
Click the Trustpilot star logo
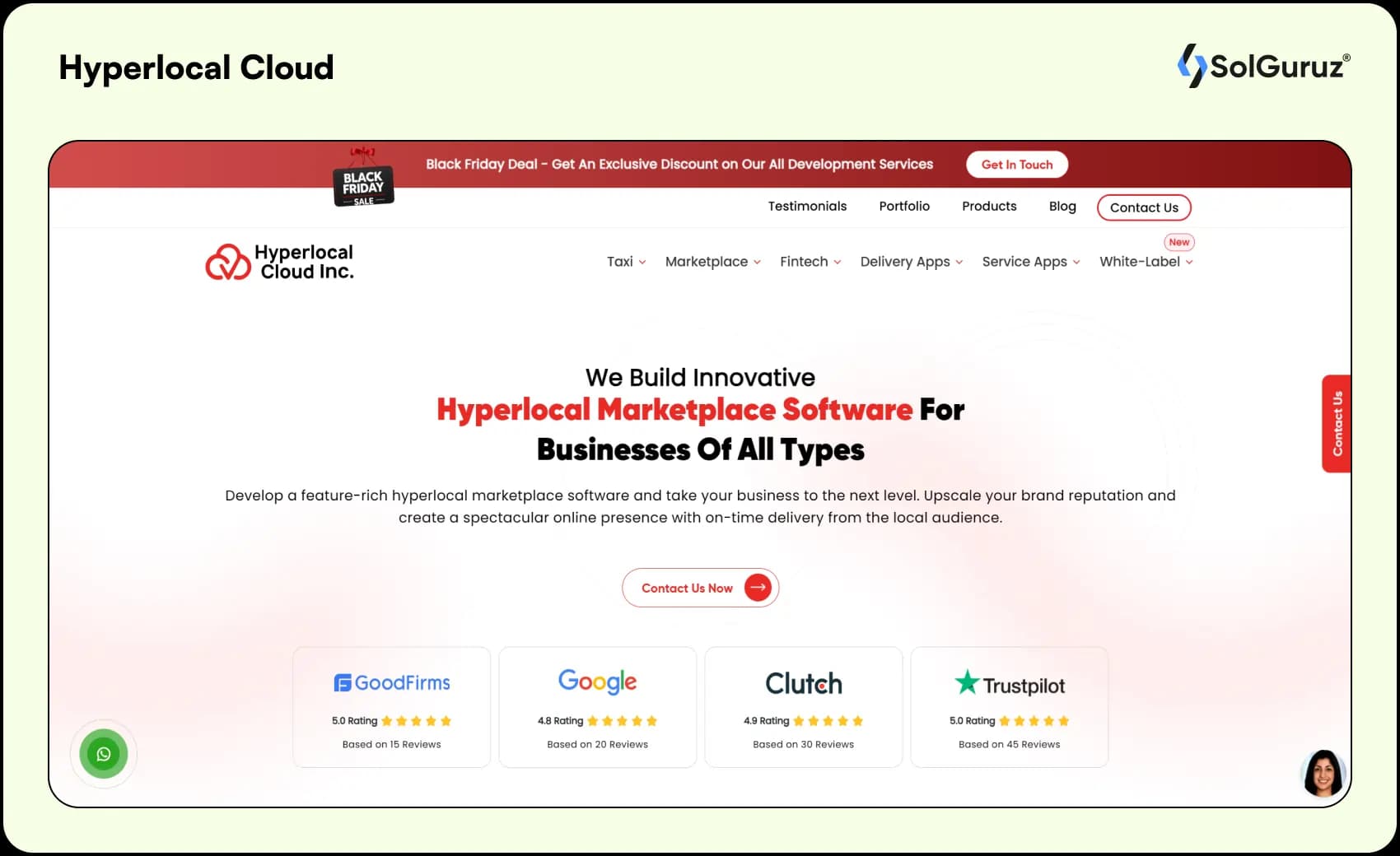[967, 682]
